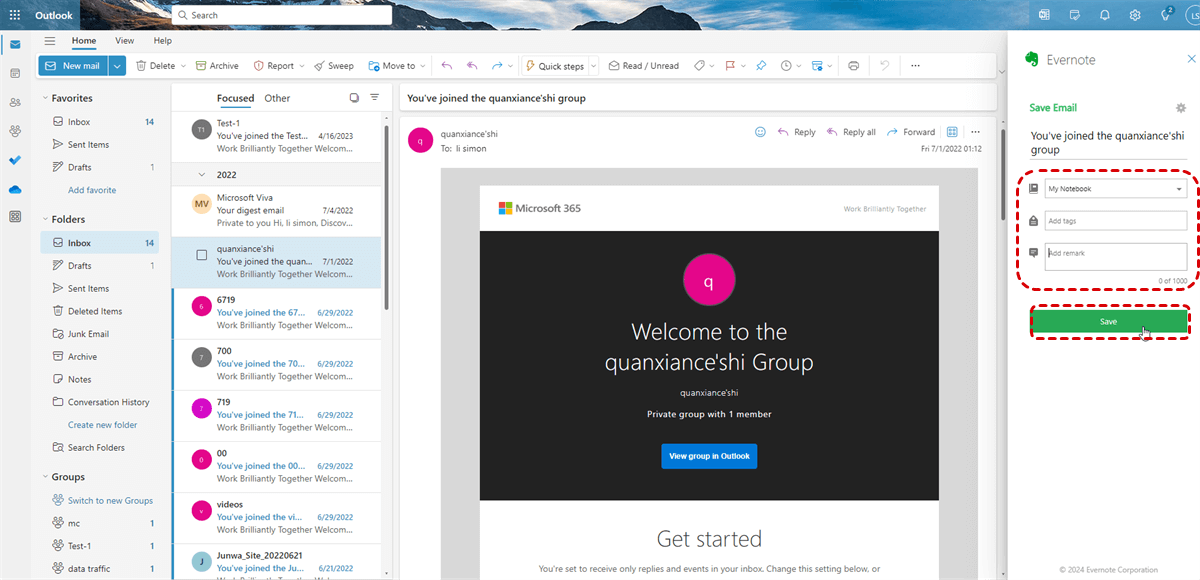The width and height of the screenshot is (1200, 580).
Task: Click the Reply all arrow in toolbar
Action: 472,66
